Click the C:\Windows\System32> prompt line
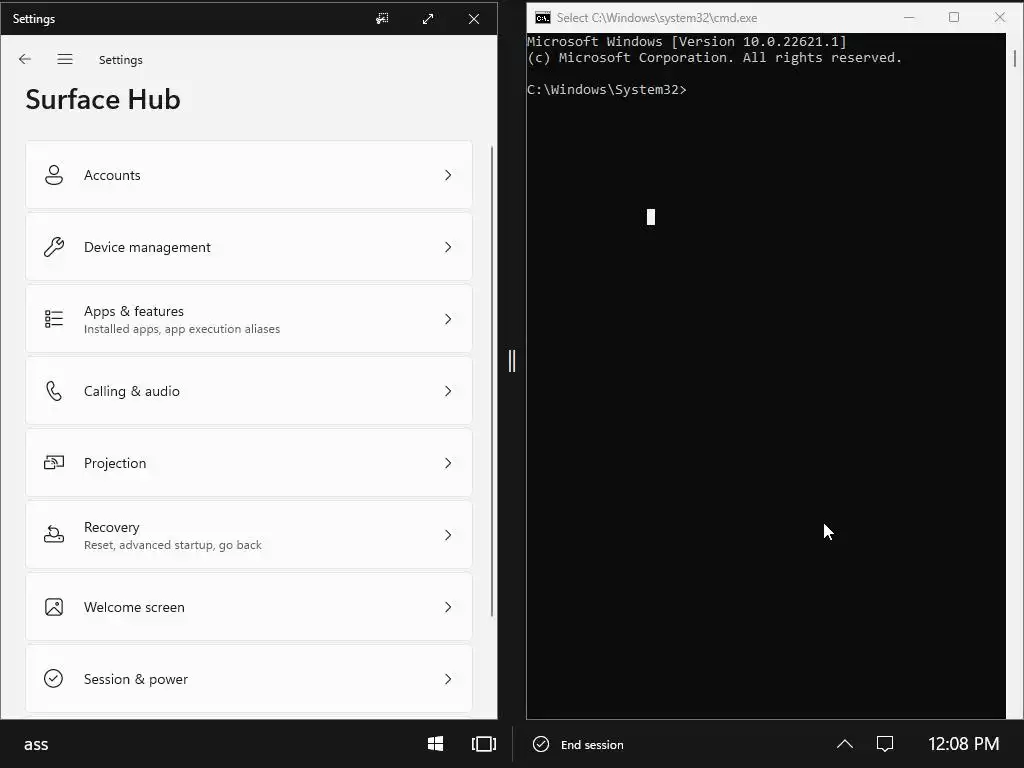1024x768 pixels. [607, 89]
